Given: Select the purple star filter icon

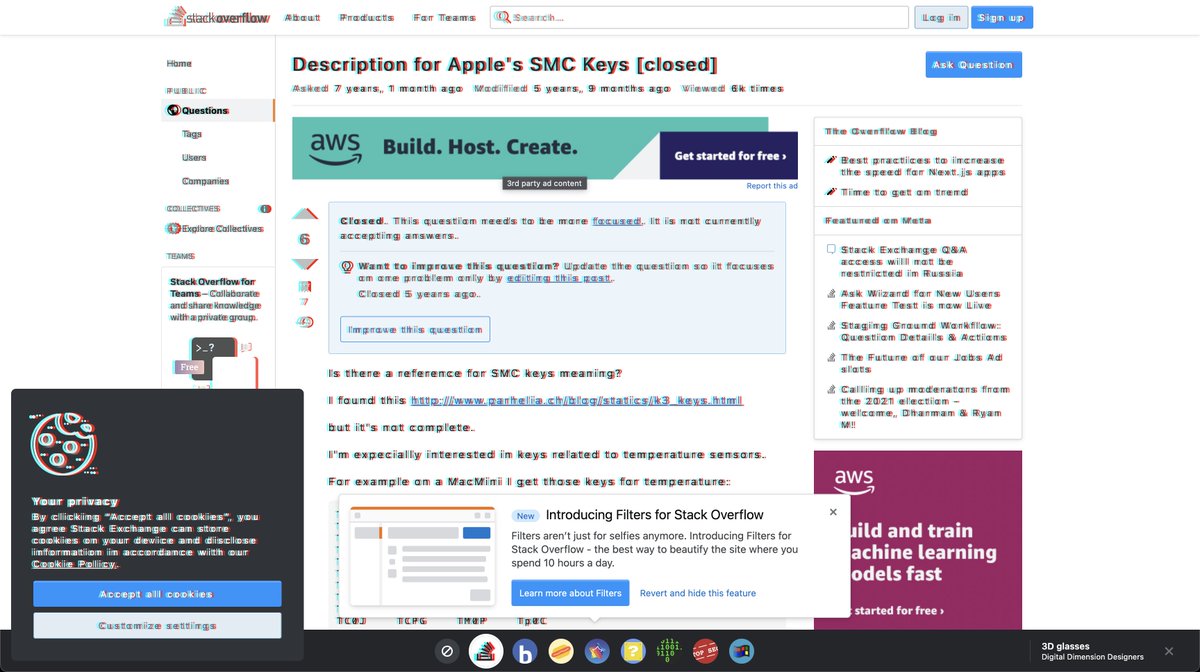Looking at the screenshot, I should [597, 652].
